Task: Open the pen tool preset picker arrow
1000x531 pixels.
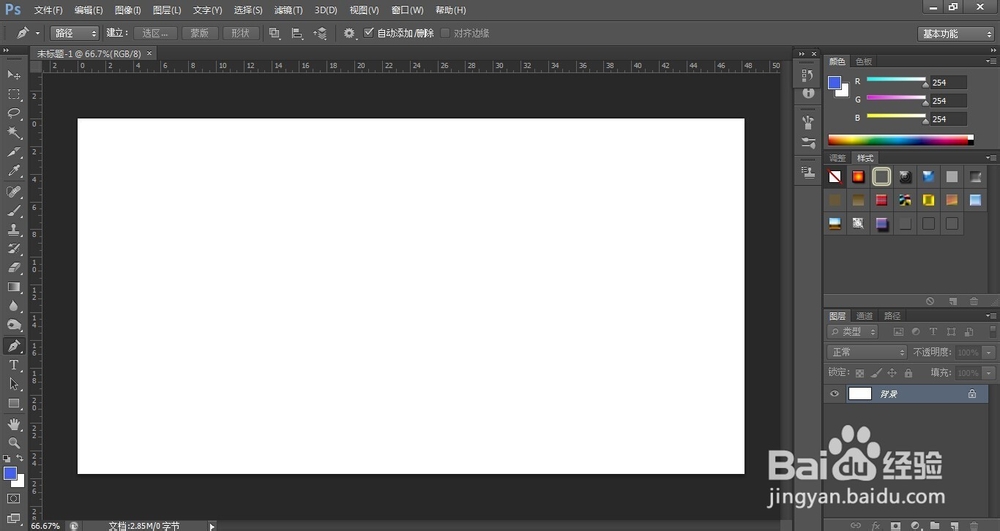Action: 38,33
